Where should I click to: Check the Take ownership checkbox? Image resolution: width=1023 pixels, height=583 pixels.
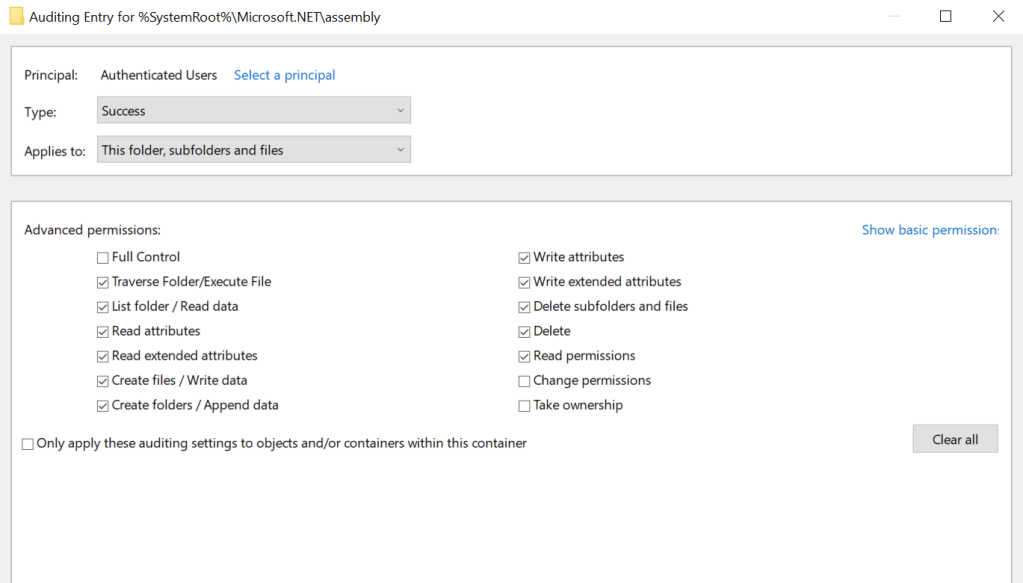point(524,406)
